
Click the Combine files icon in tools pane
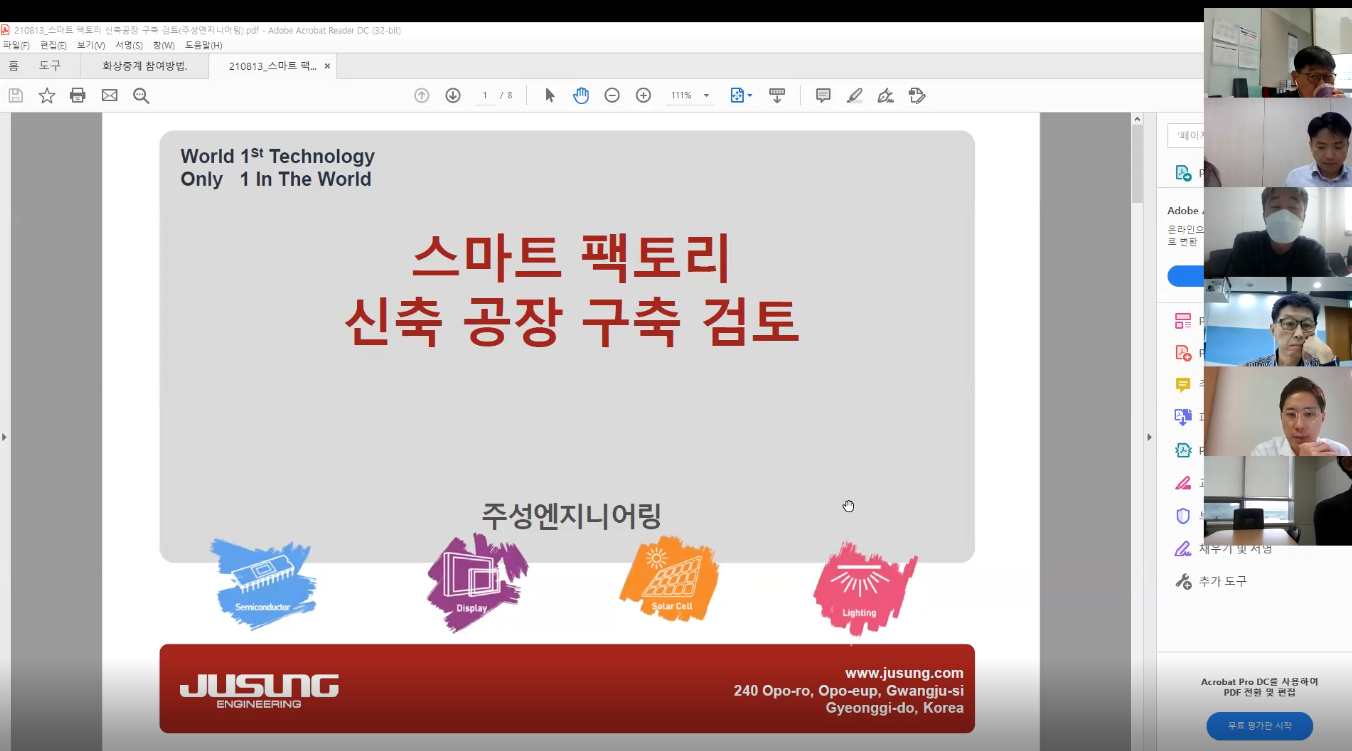coord(1183,417)
